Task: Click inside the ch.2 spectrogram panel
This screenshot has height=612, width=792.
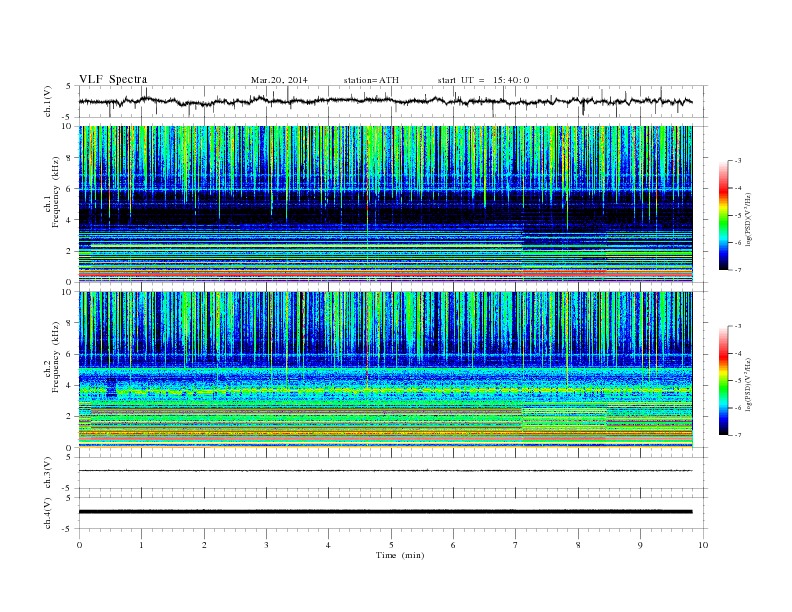Action: pos(385,369)
